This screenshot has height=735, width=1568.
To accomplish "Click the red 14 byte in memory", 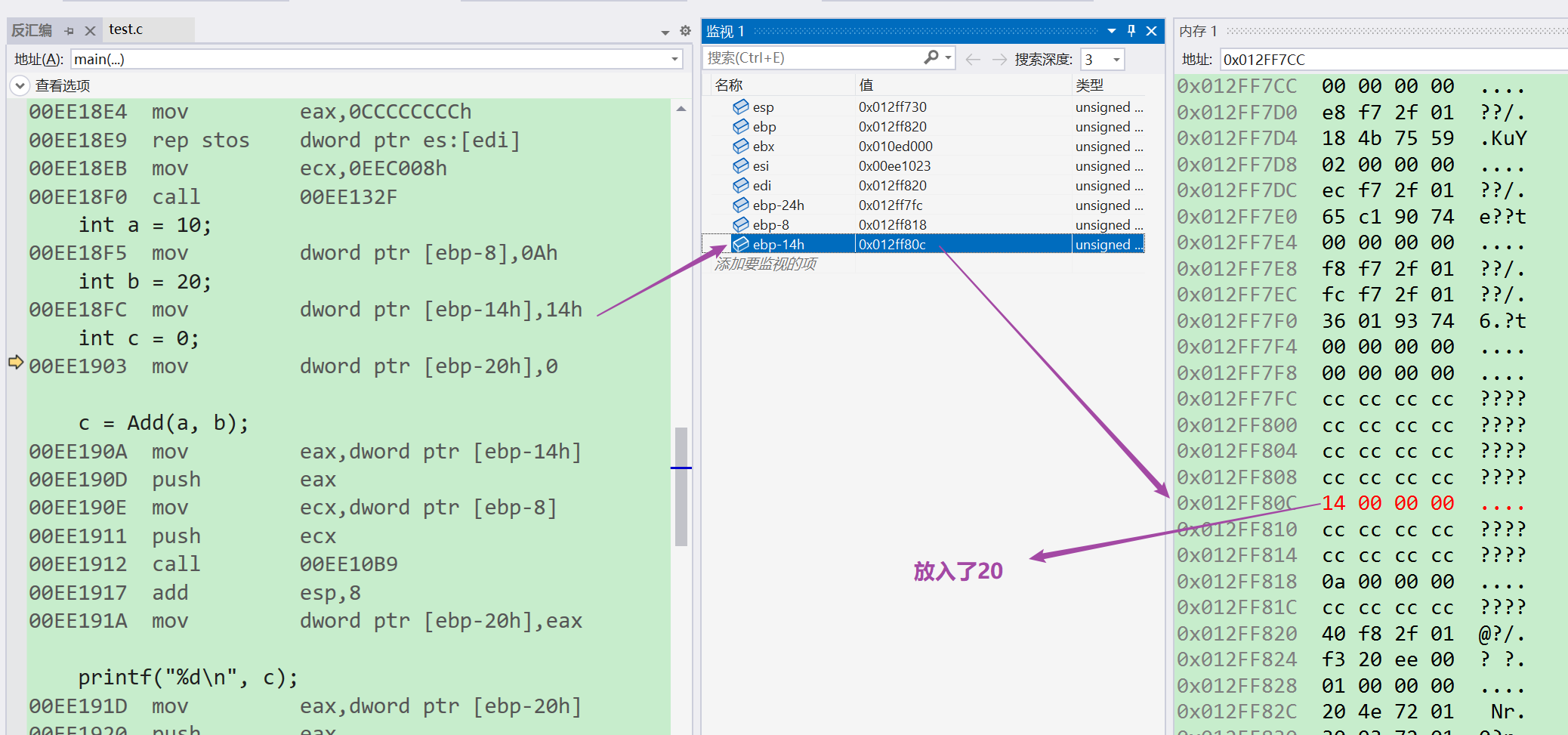I will click(1333, 503).
